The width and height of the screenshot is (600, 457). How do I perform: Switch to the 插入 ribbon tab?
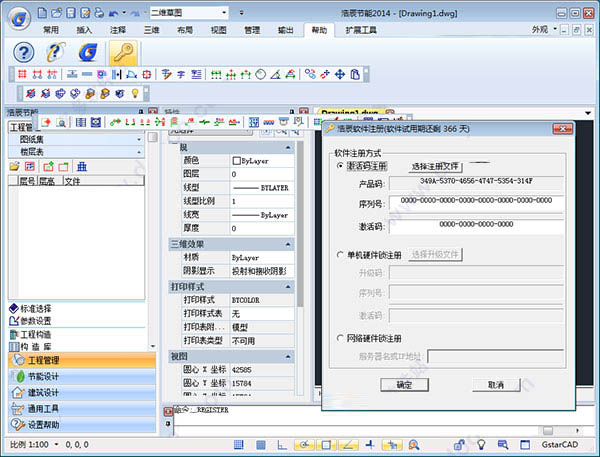[x=84, y=30]
